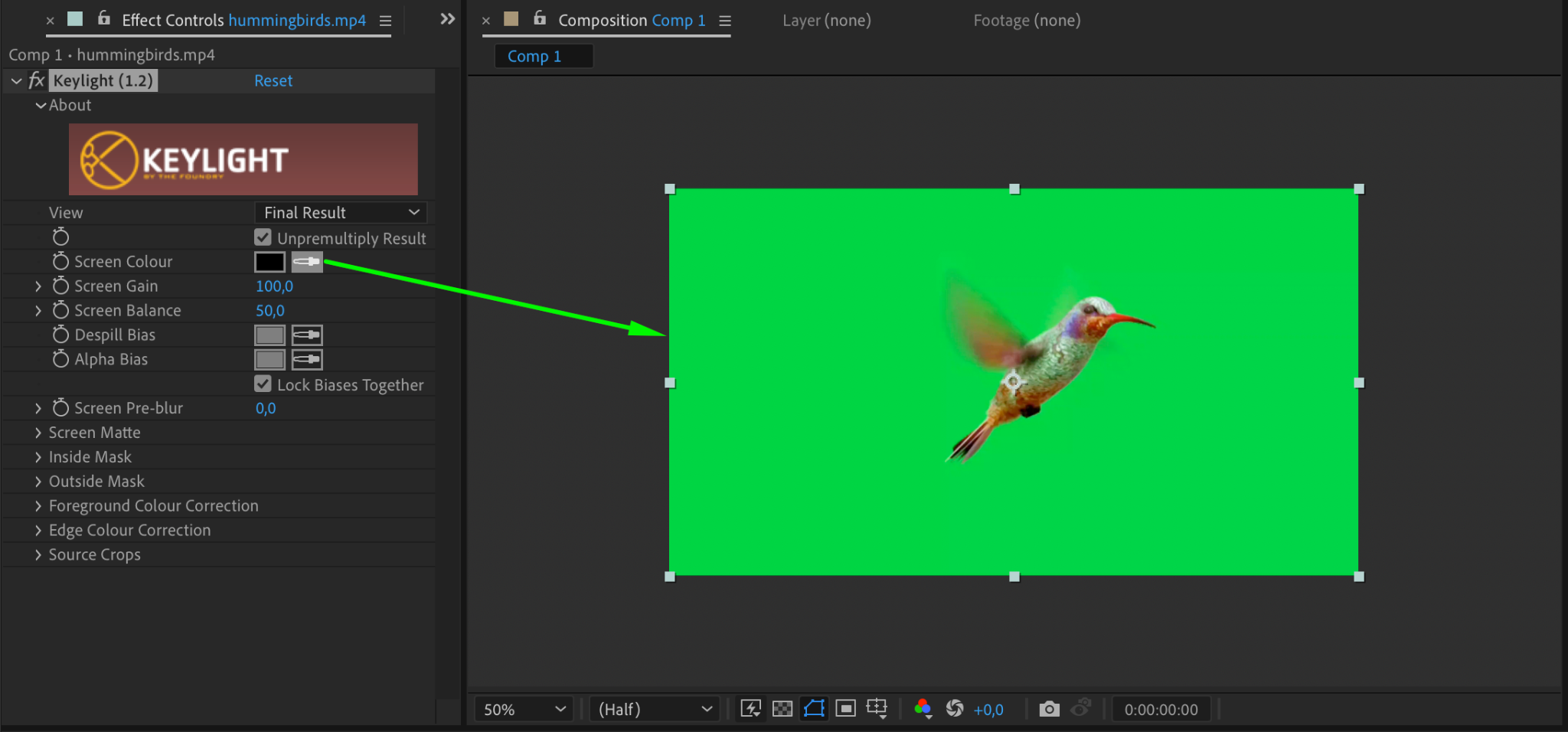Click the Despill Bias eyedropper
Viewport: 1568px width, 732px height.
[x=307, y=335]
